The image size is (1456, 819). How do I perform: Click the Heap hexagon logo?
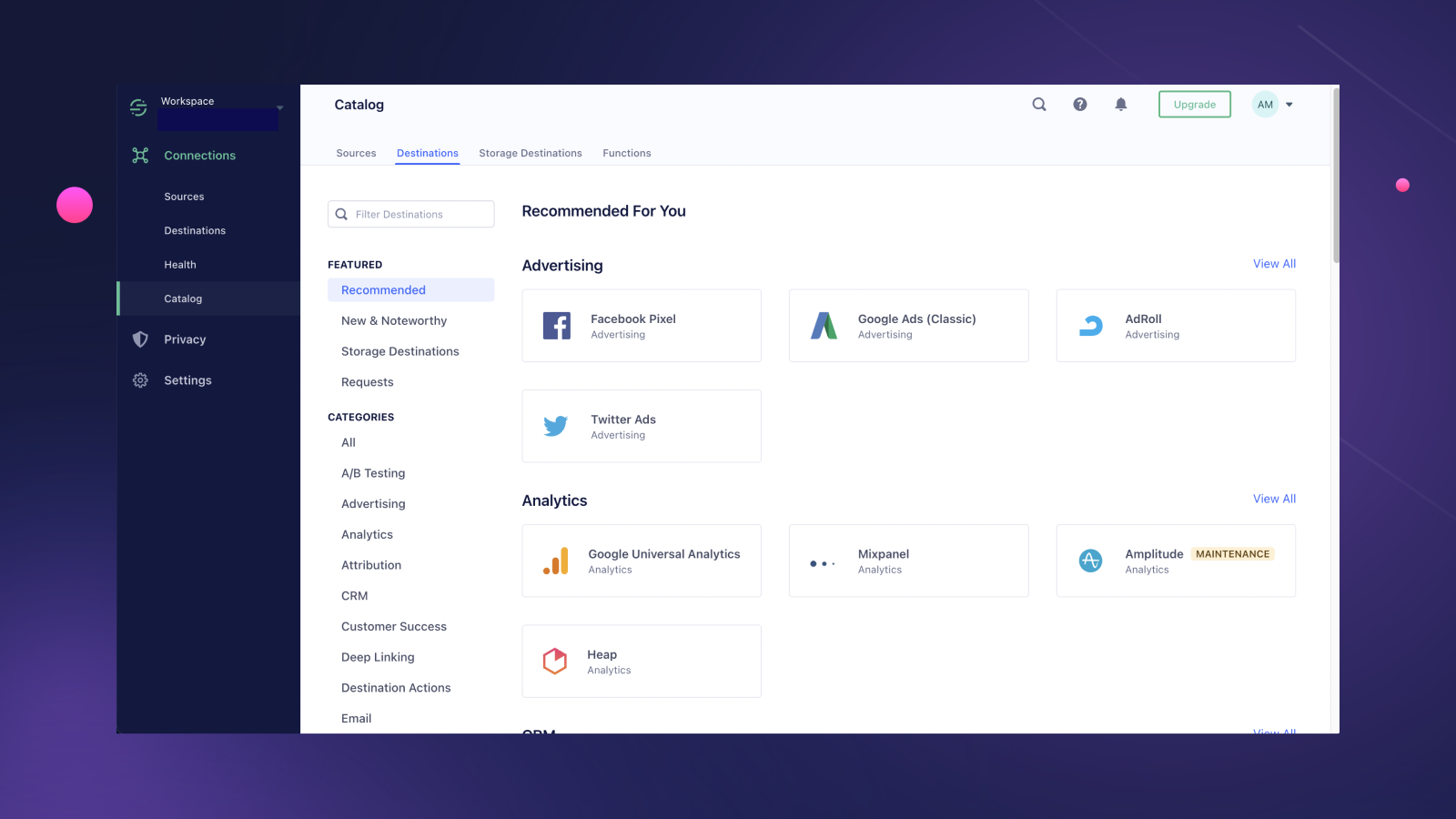coord(555,661)
